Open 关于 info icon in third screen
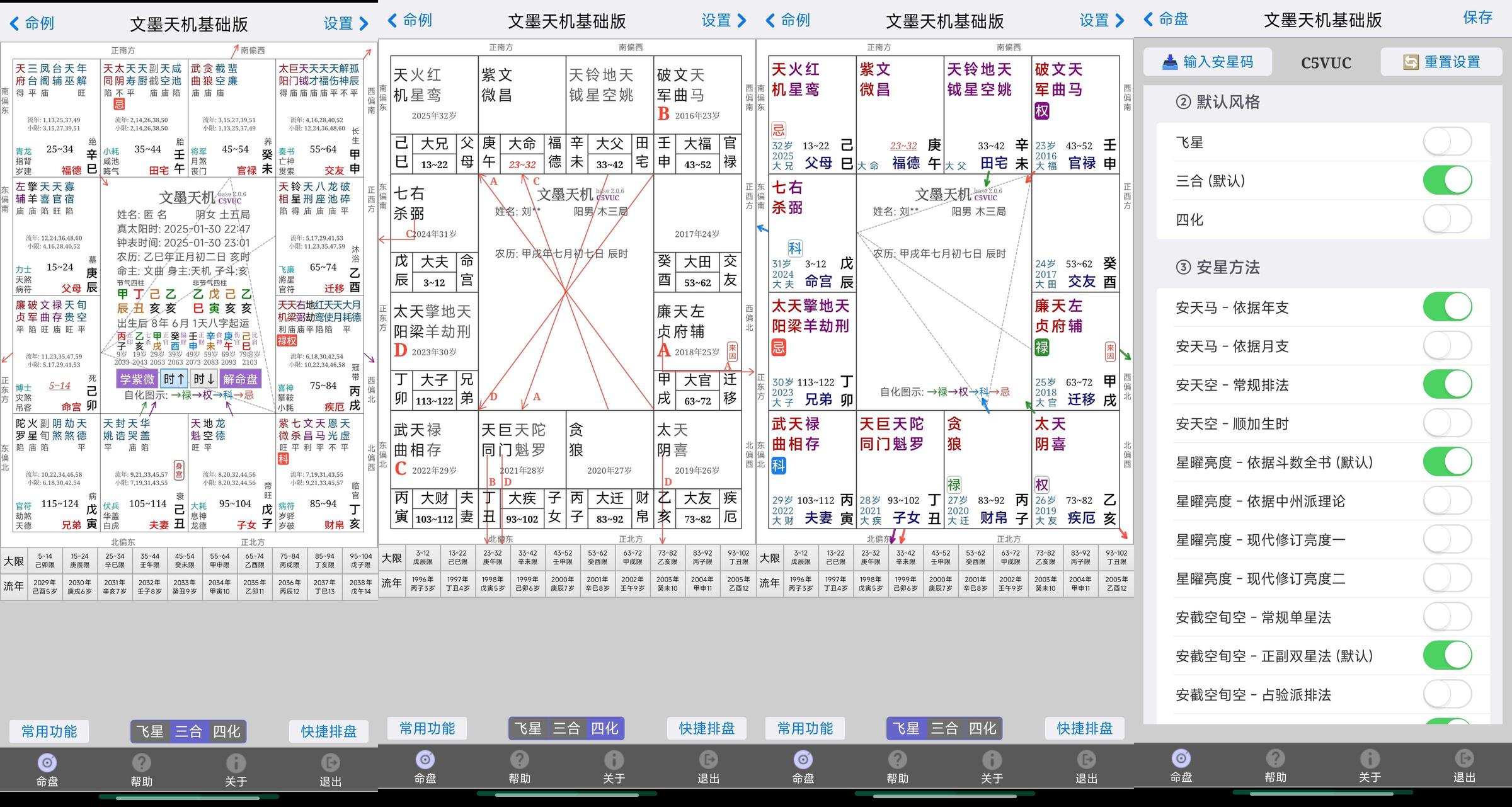Viewport: 1512px width, 807px height. 992,760
